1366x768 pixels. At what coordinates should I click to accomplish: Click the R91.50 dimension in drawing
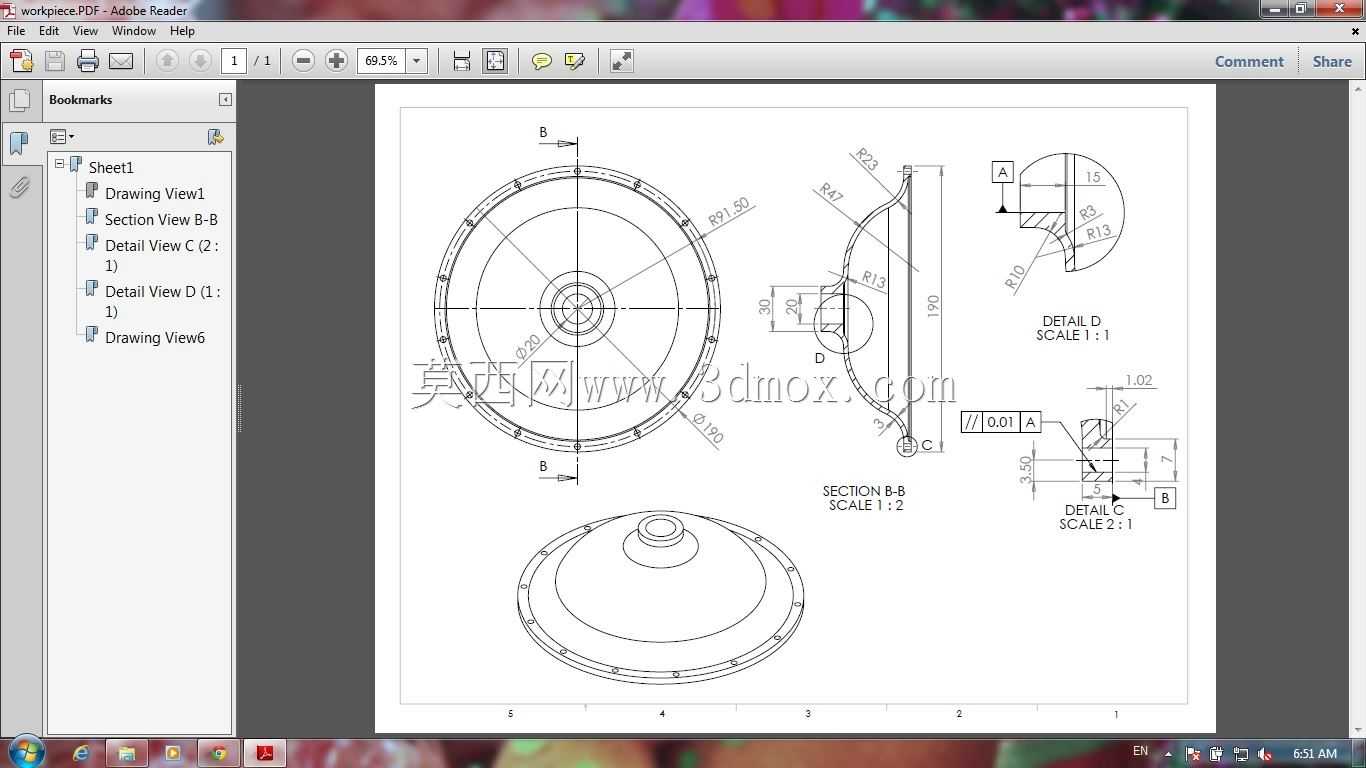(x=729, y=212)
